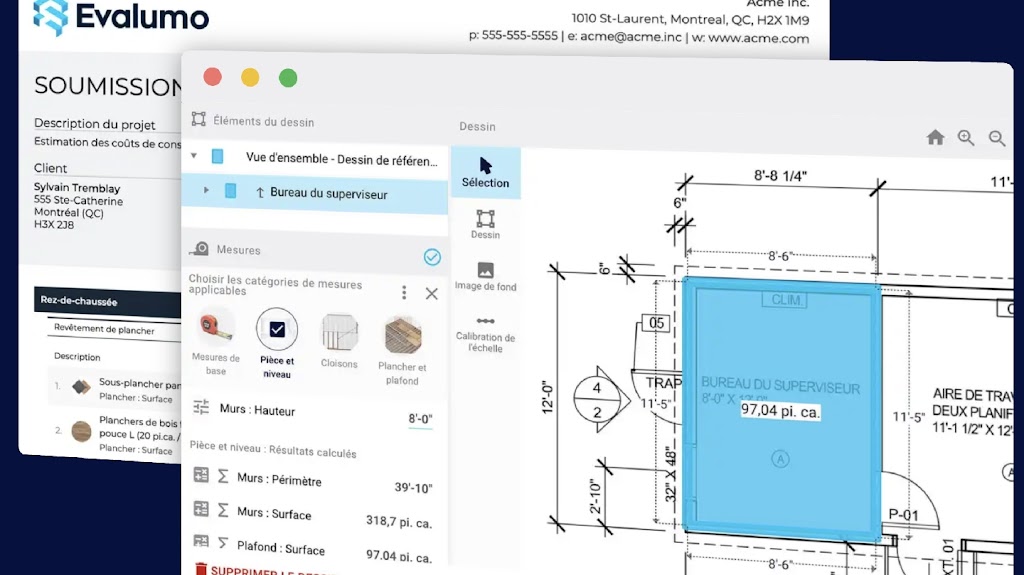1024x575 pixels.
Task: Select the Sélection cursor tool
Action: tap(485, 172)
